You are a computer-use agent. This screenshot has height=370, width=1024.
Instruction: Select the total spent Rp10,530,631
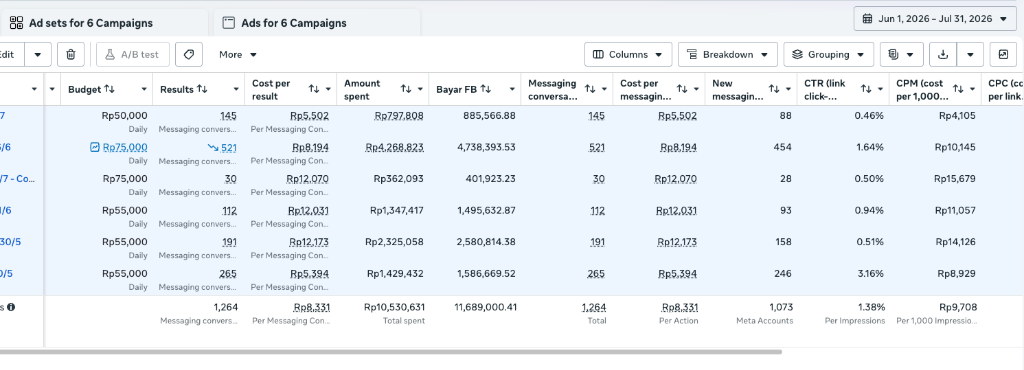[394, 307]
